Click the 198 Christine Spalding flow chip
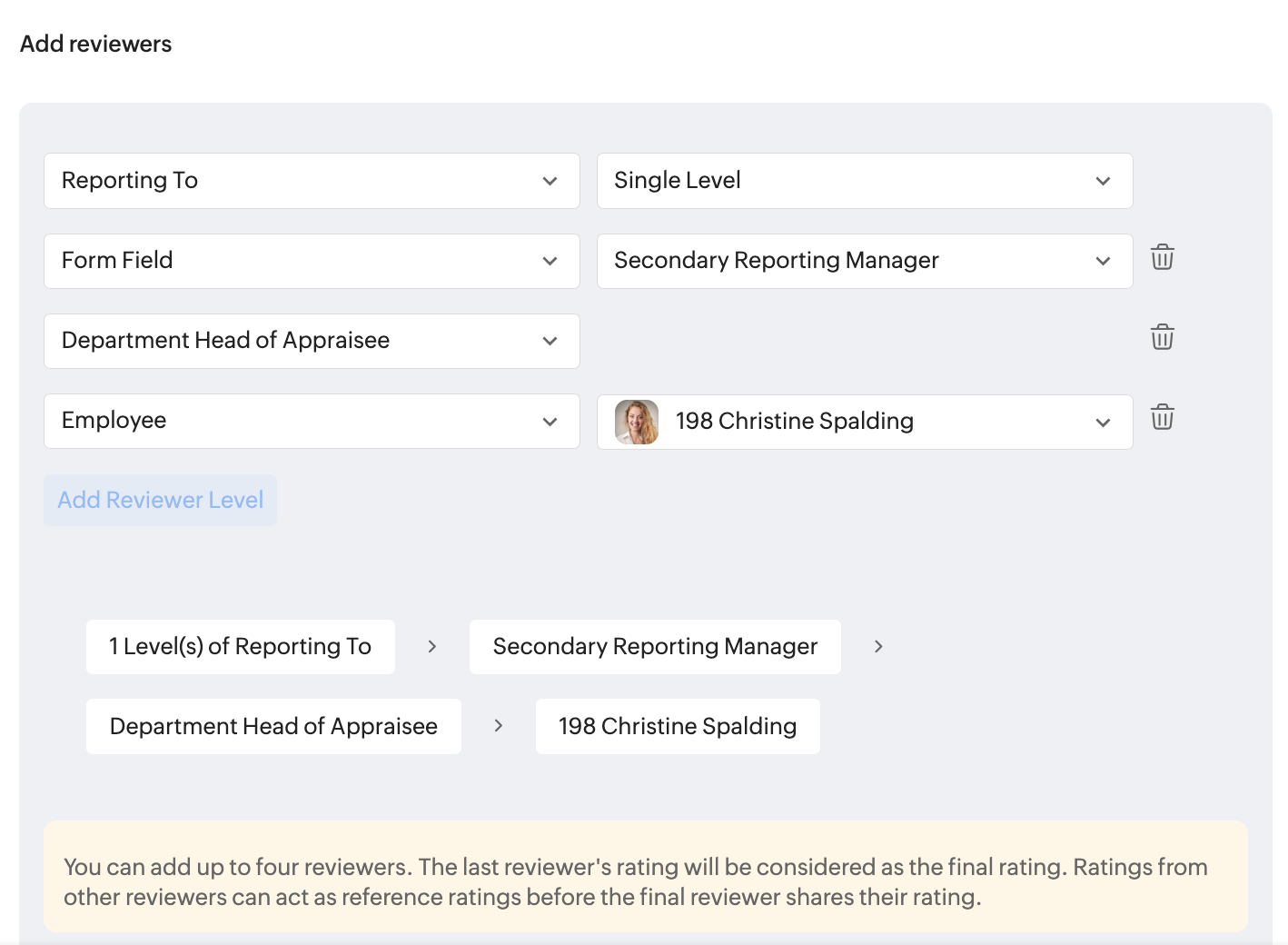This screenshot has width=1288, height=945. (x=678, y=726)
